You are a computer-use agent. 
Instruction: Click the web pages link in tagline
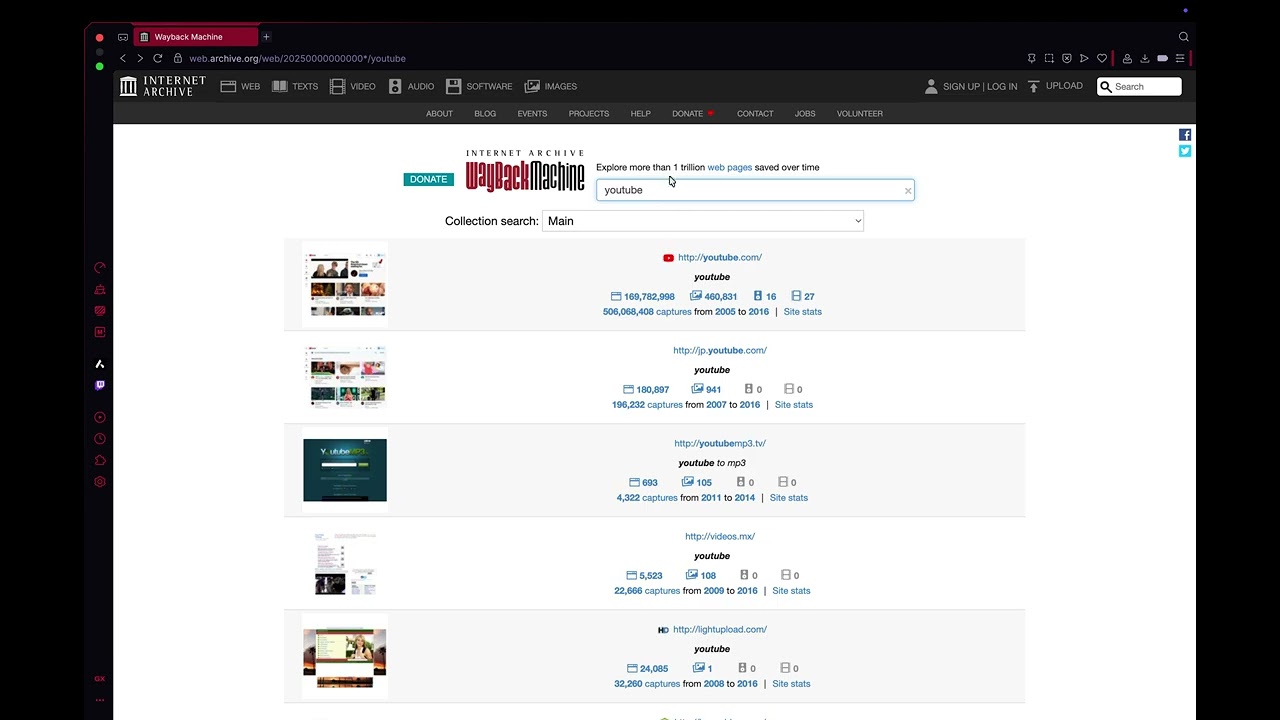click(730, 167)
